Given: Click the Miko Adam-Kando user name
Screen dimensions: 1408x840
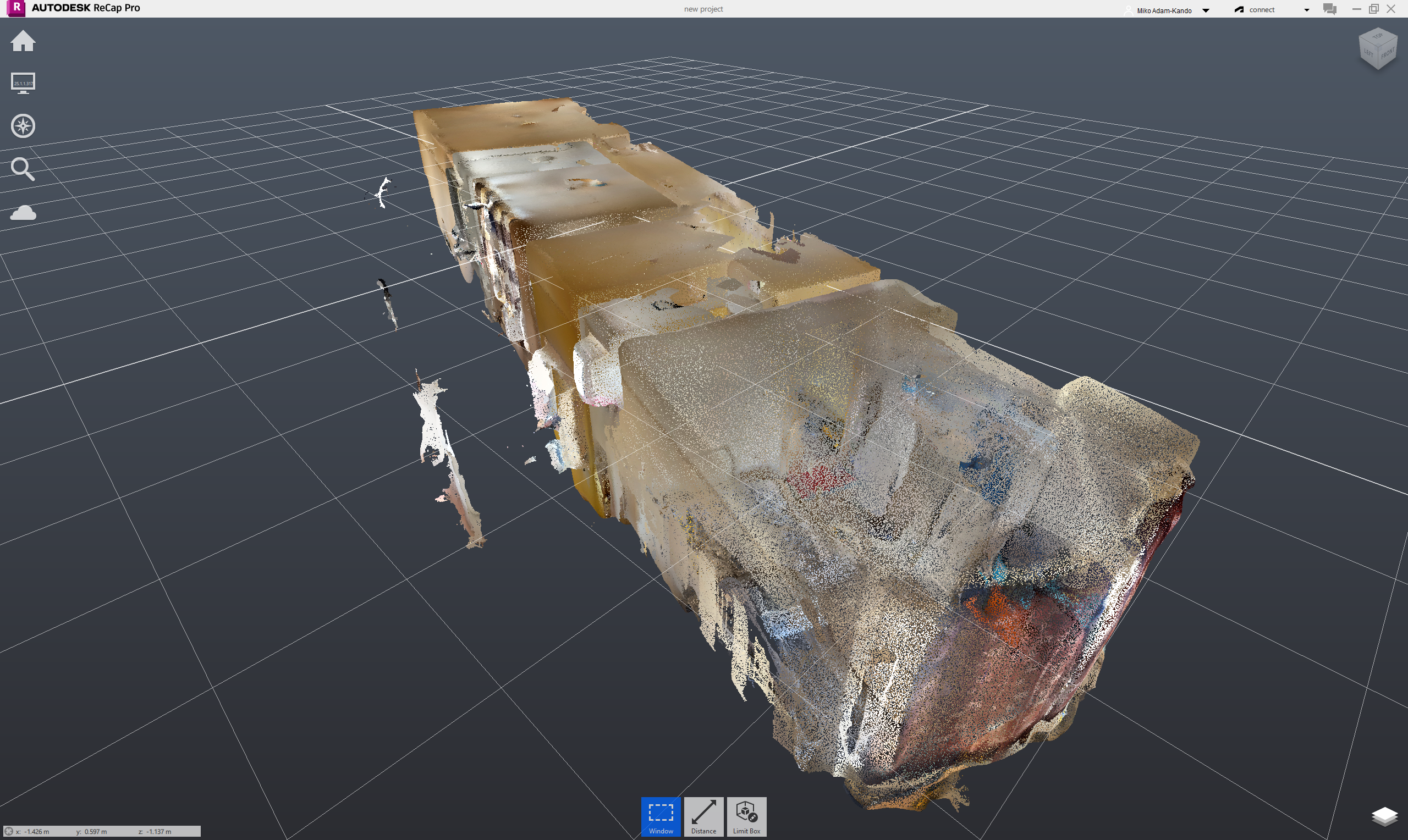Looking at the screenshot, I should click(x=1164, y=10).
